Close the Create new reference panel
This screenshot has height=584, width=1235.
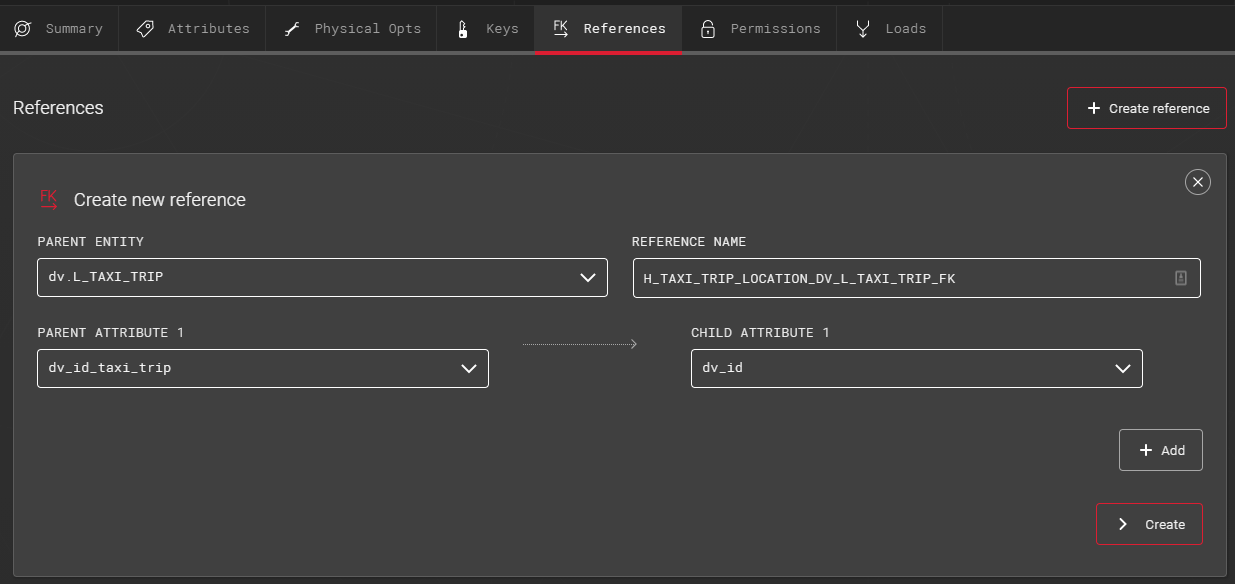(x=1197, y=181)
